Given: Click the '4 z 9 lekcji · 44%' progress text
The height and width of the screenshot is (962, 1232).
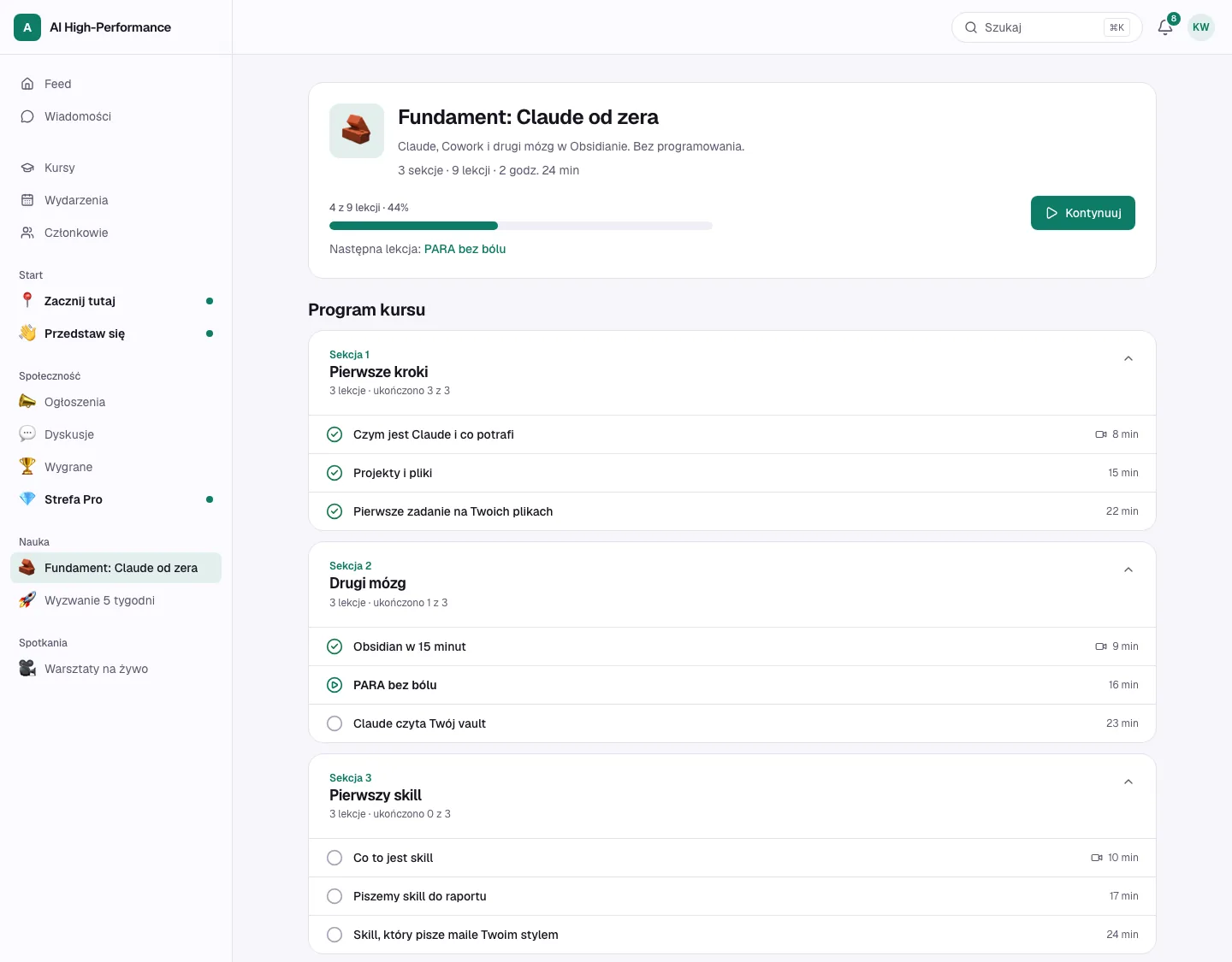Looking at the screenshot, I should coord(369,208).
